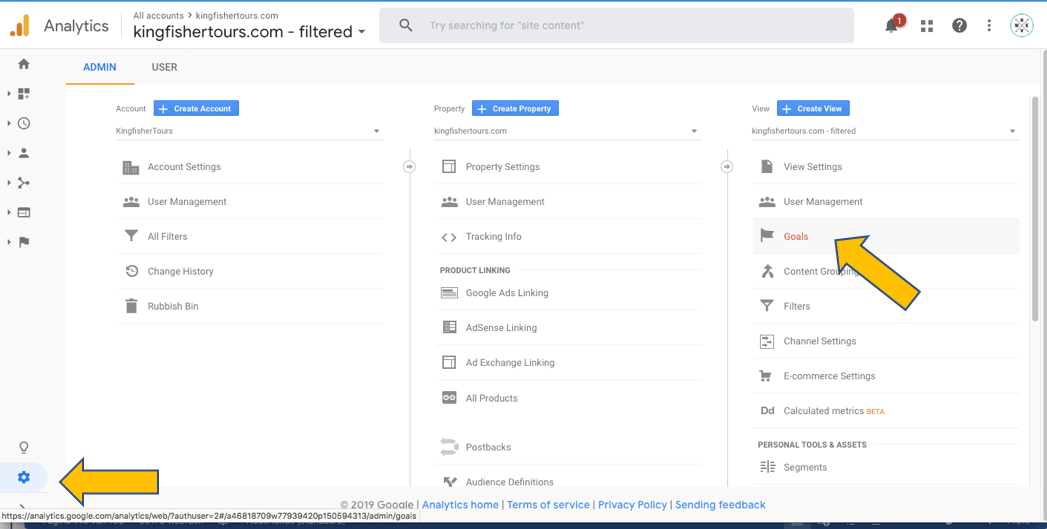This screenshot has width=1047, height=529.
Task: Click the Tracking Info code icon
Action: (x=449, y=236)
